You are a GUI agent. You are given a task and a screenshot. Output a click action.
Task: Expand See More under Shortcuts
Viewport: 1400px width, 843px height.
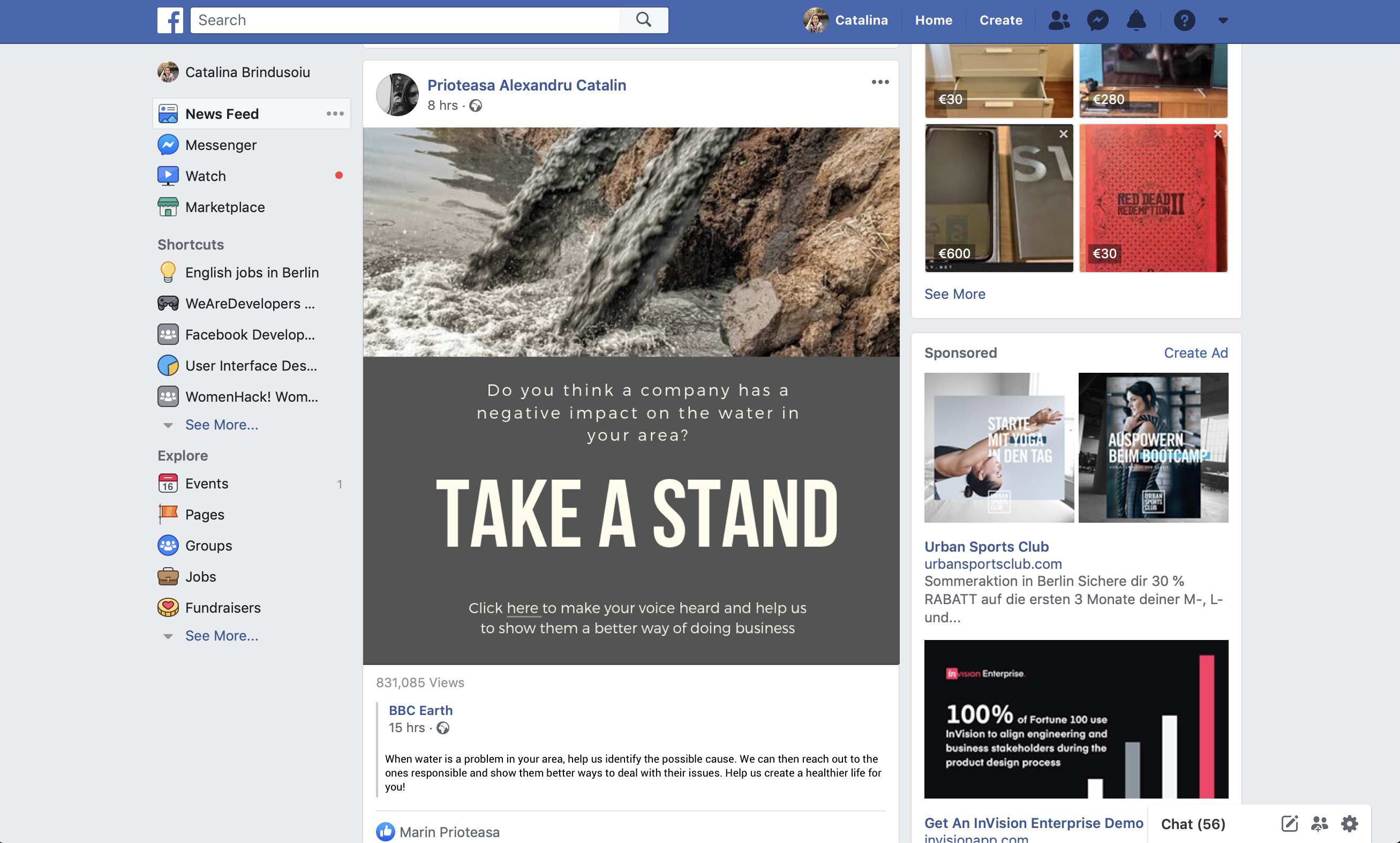[222, 424]
